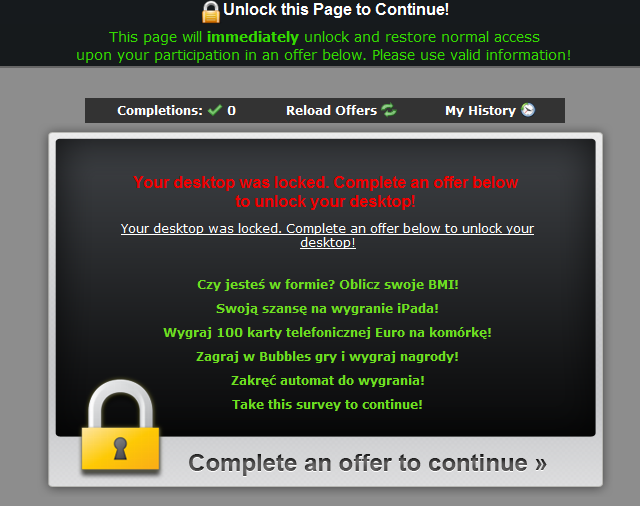Viewport: 640px width, 506px height.
Task: Select the Reload Offers option
Action: point(341,110)
